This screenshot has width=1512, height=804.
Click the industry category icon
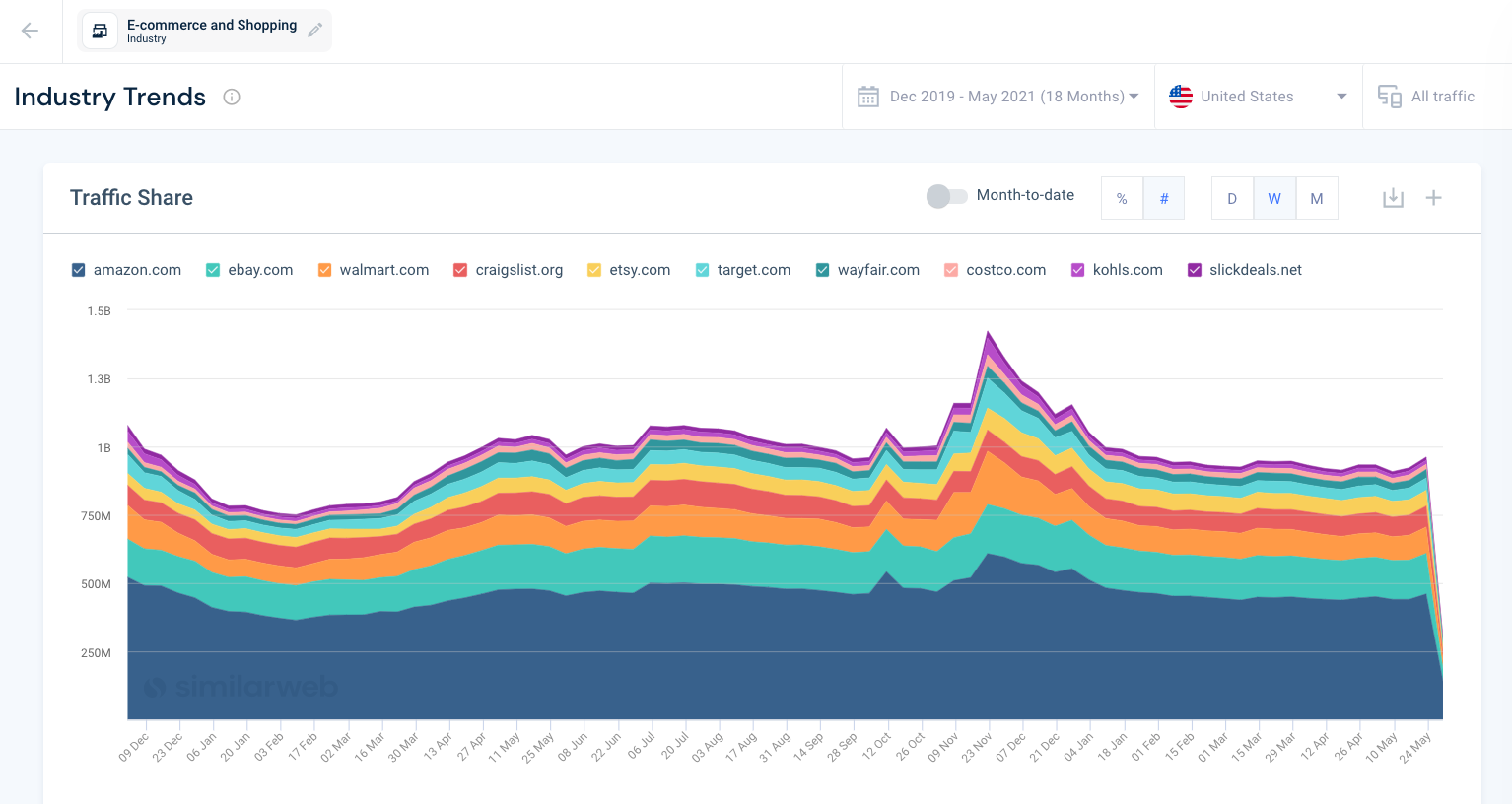[x=99, y=30]
